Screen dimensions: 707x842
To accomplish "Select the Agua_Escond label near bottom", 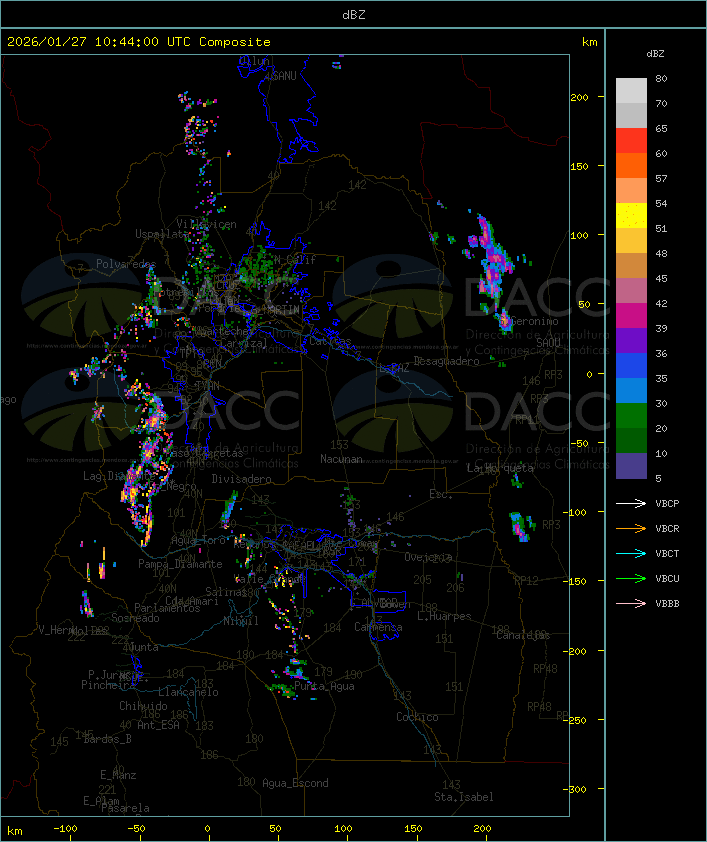I will tap(295, 783).
